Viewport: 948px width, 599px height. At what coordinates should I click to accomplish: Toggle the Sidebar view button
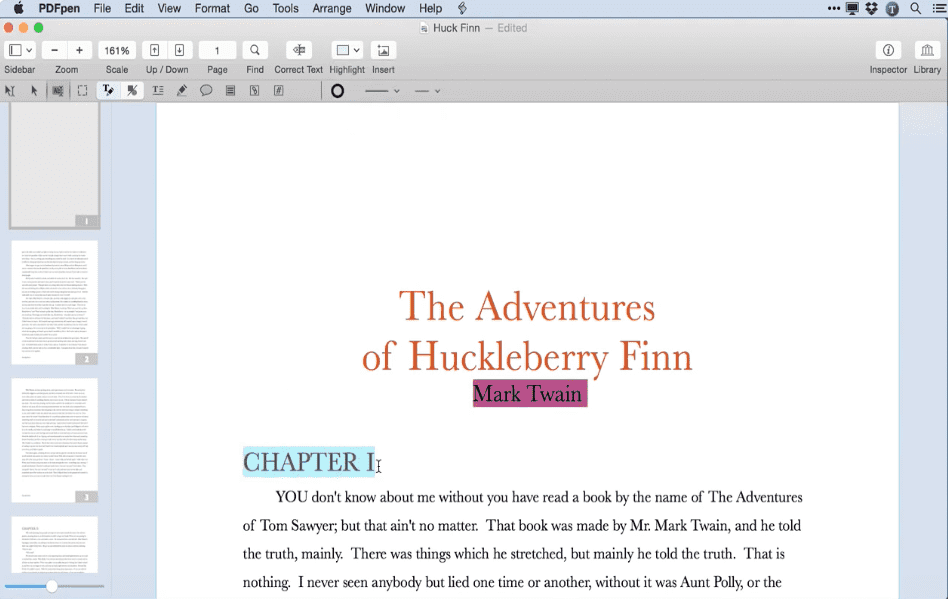[x=16, y=50]
